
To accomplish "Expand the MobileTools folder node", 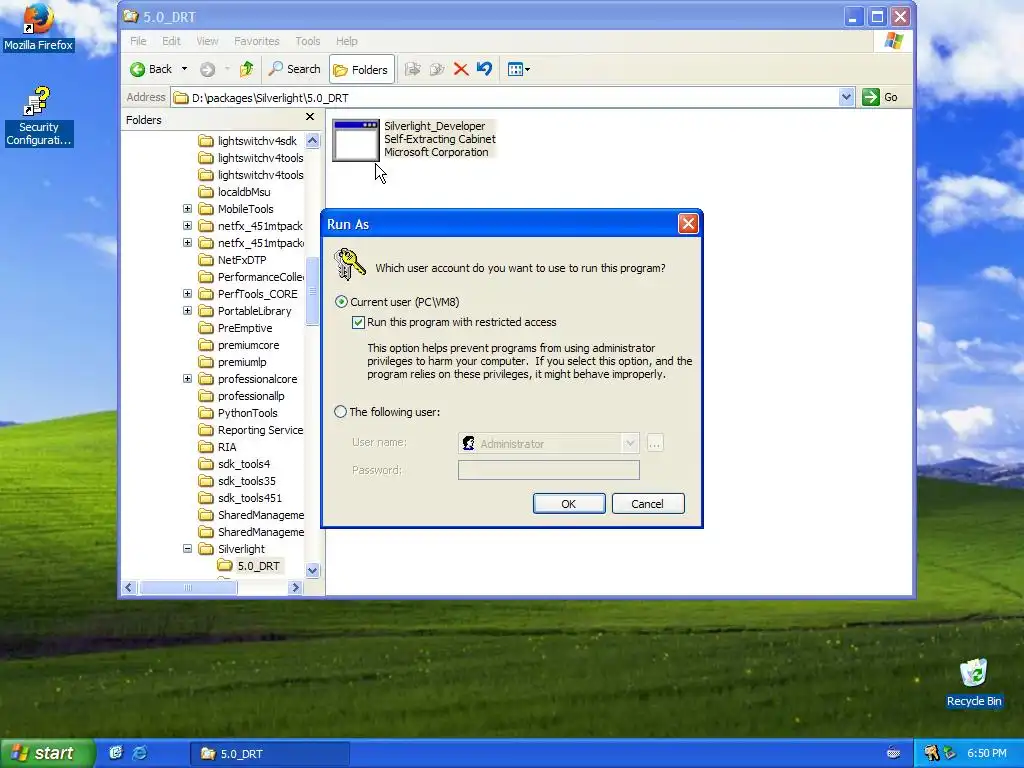I will [187, 209].
